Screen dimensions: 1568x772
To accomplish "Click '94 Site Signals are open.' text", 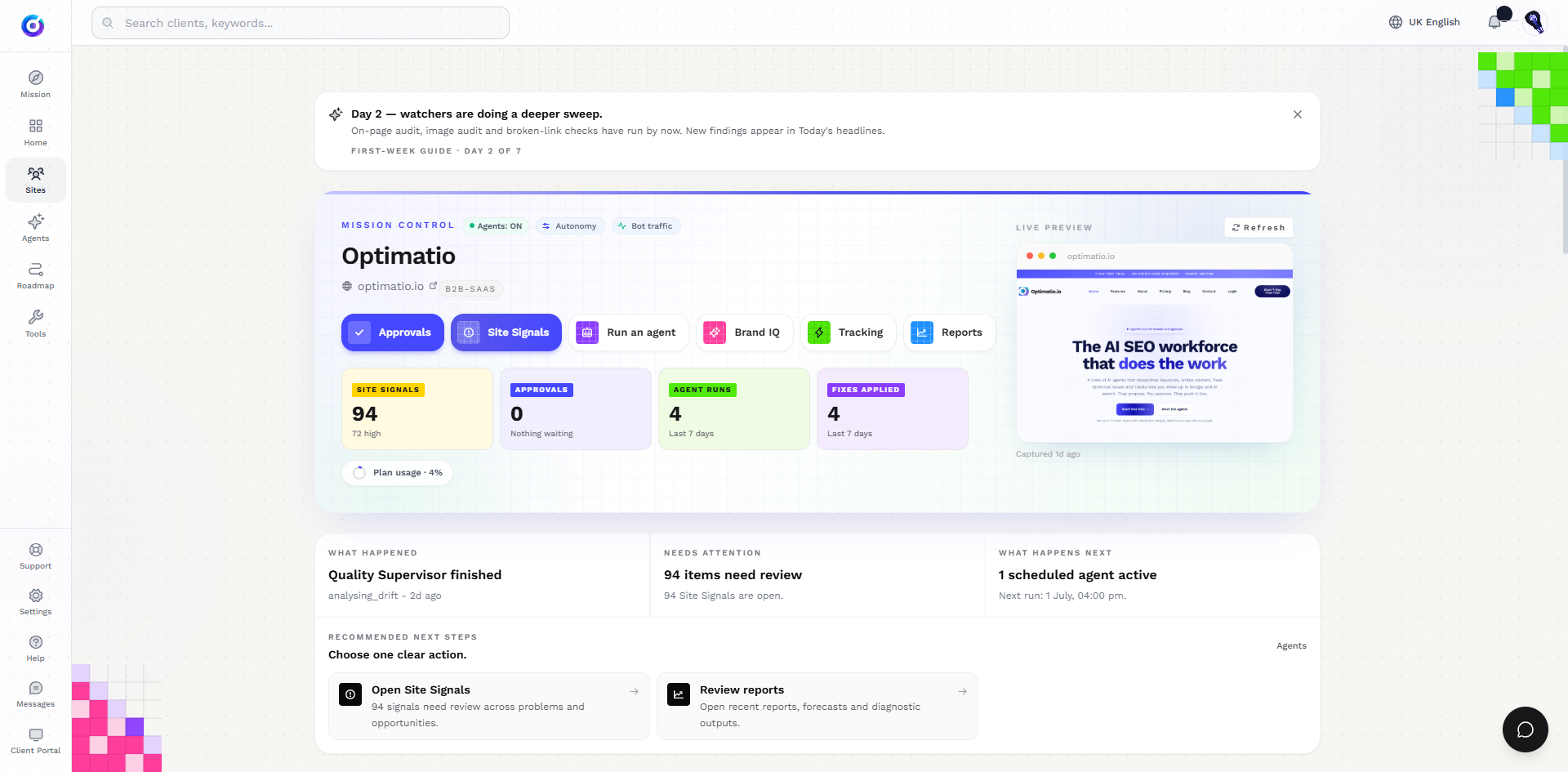I will 723,596.
